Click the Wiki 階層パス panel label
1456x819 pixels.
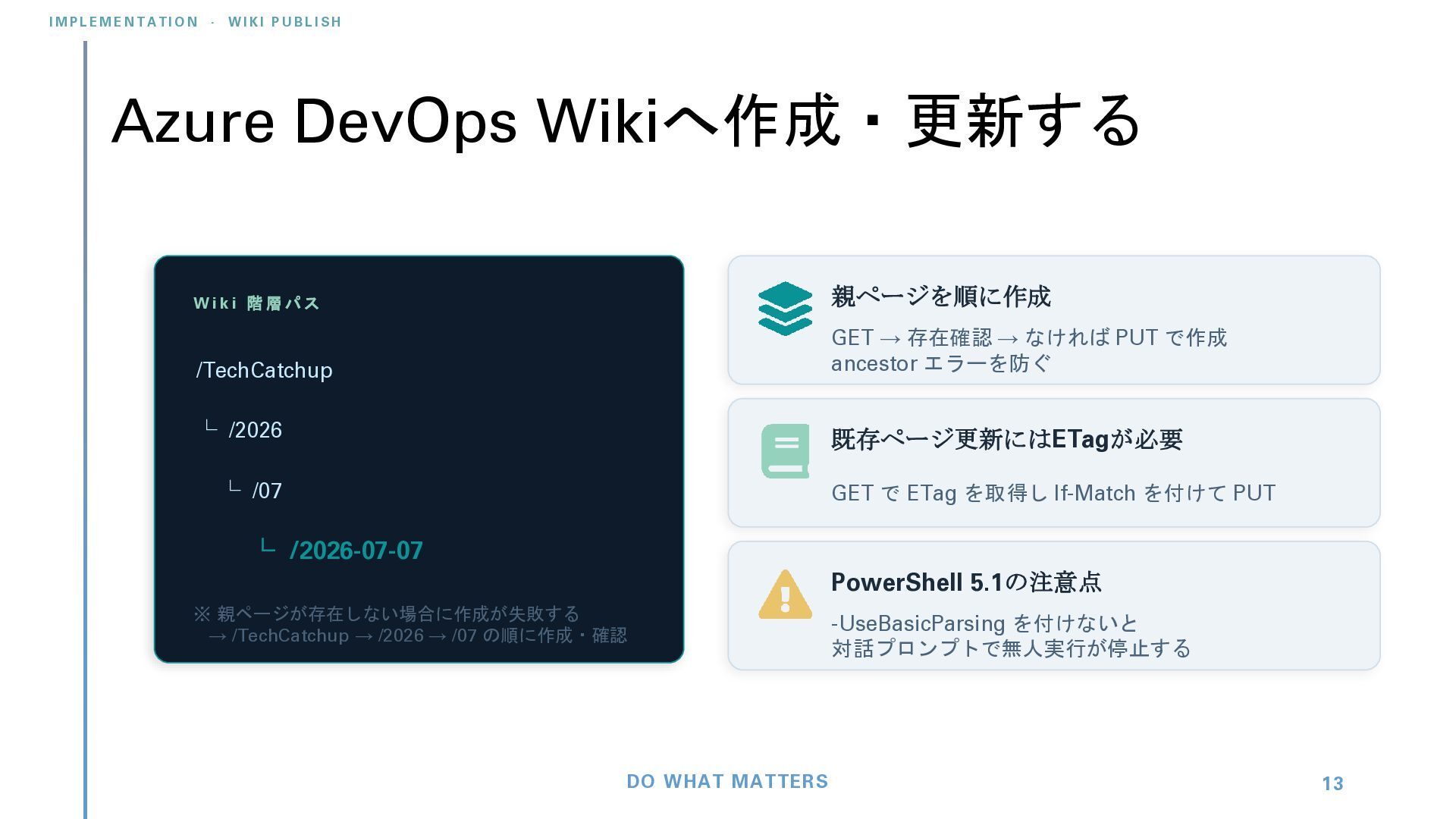click(256, 303)
